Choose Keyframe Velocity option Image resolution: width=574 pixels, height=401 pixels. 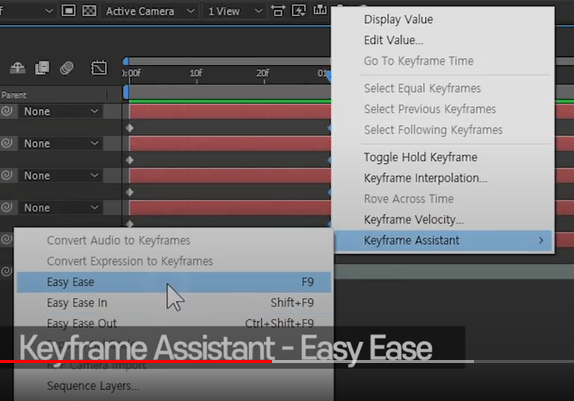pyautogui.click(x=414, y=220)
